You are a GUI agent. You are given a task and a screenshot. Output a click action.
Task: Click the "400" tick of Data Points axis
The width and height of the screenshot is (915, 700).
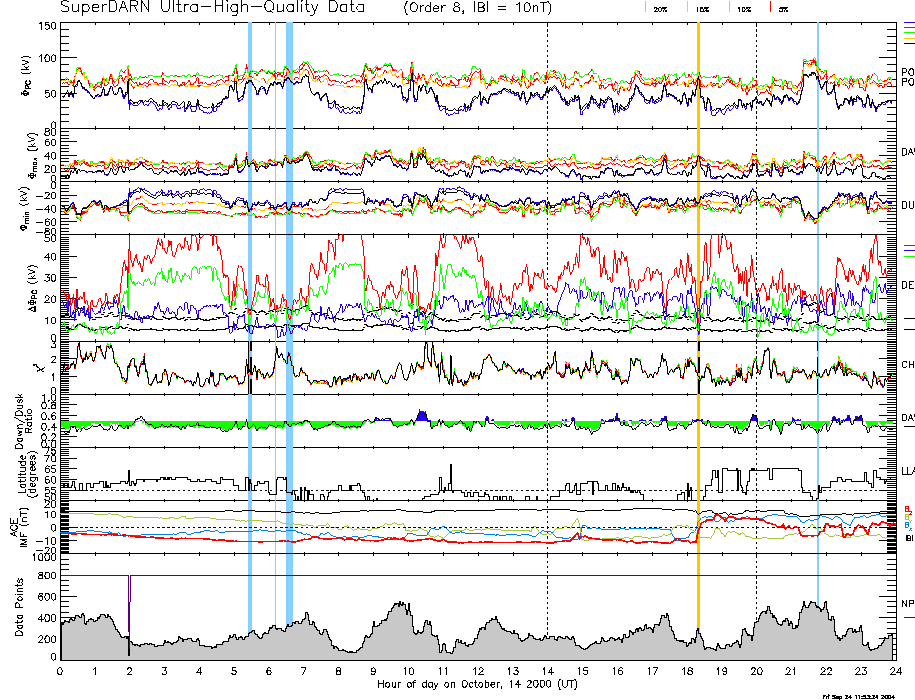[48, 618]
